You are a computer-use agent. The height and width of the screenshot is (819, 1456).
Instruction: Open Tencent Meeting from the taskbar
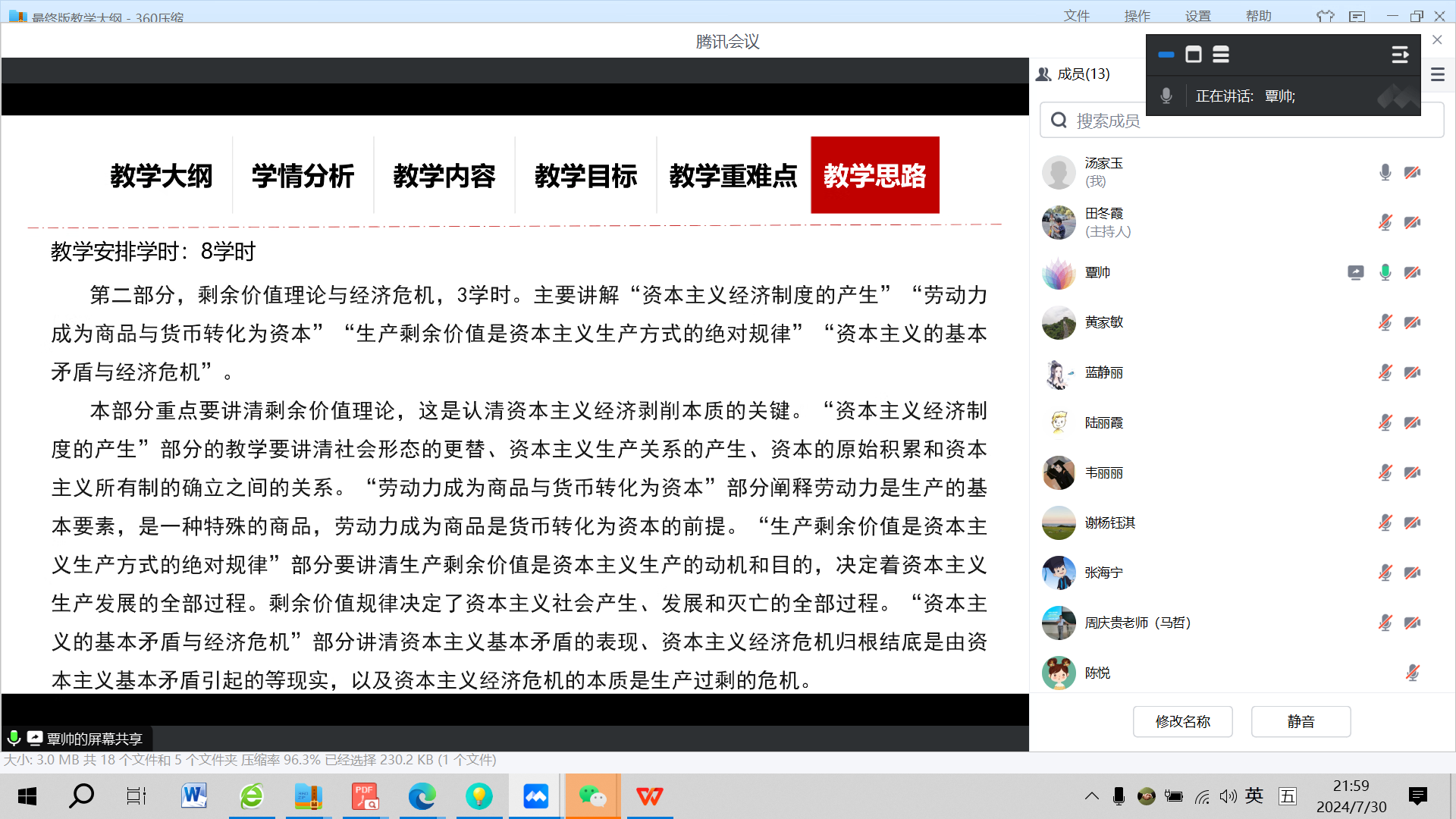(535, 796)
